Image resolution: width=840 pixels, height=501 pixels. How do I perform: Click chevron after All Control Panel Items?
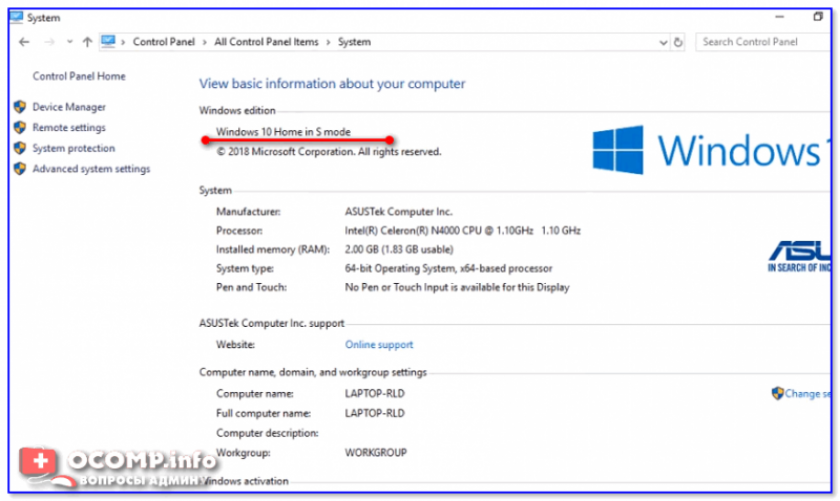pos(328,42)
